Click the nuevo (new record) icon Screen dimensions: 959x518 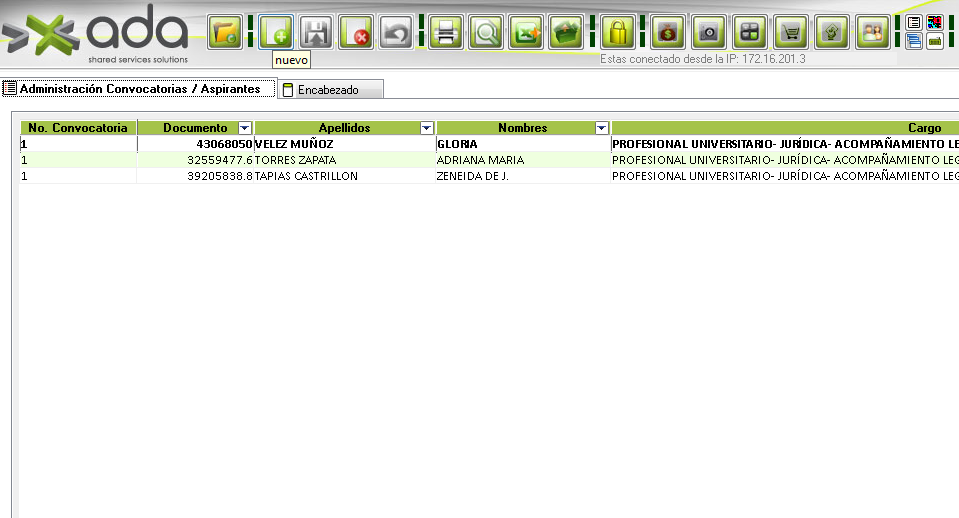(x=276, y=32)
